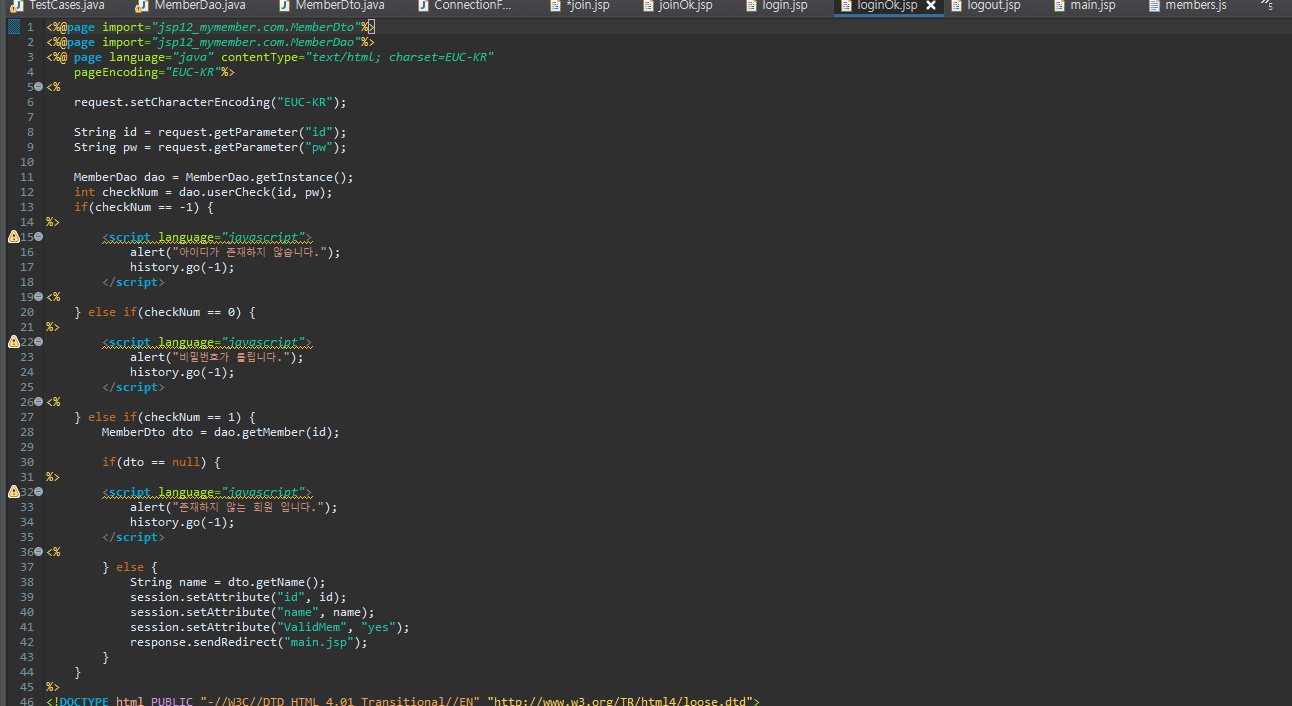The height and width of the screenshot is (706, 1292).
Task: Click the import MemberDao page directive on line 2
Action: [x=210, y=42]
